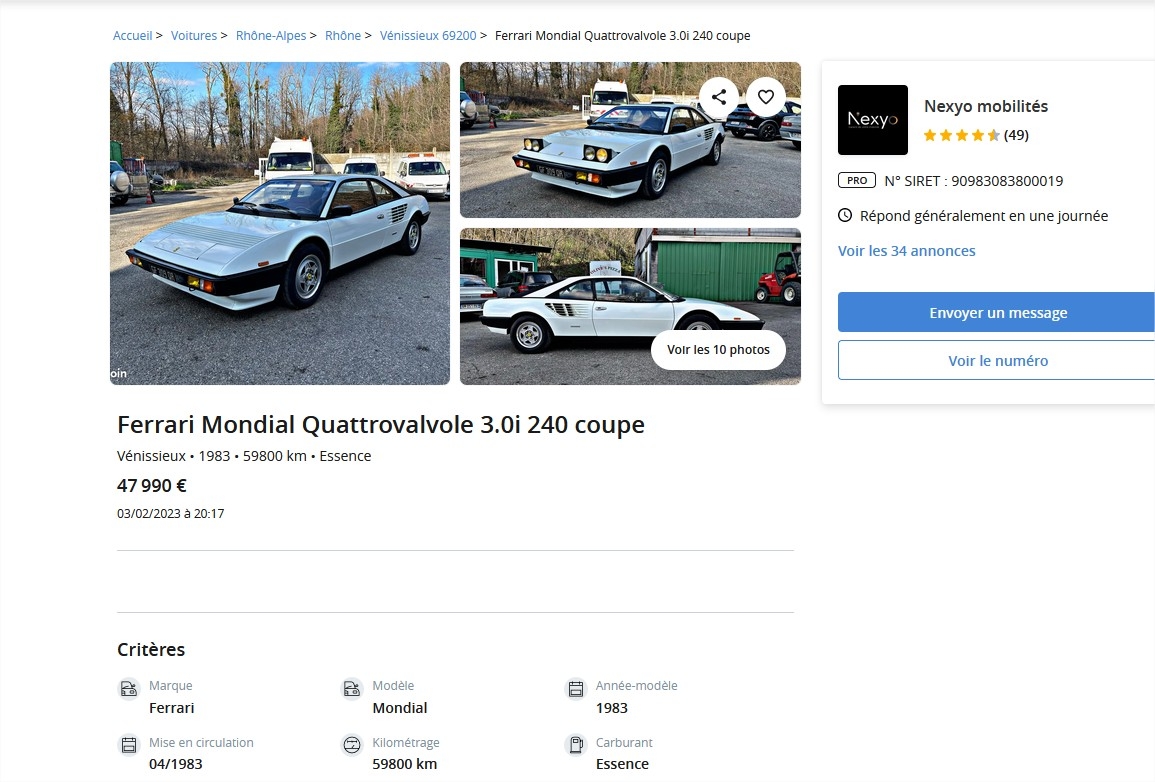This screenshot has width=1155, height=782.
Task: Save listing with the heart icon
Action: pyautogui.click(x=766, y=97)
